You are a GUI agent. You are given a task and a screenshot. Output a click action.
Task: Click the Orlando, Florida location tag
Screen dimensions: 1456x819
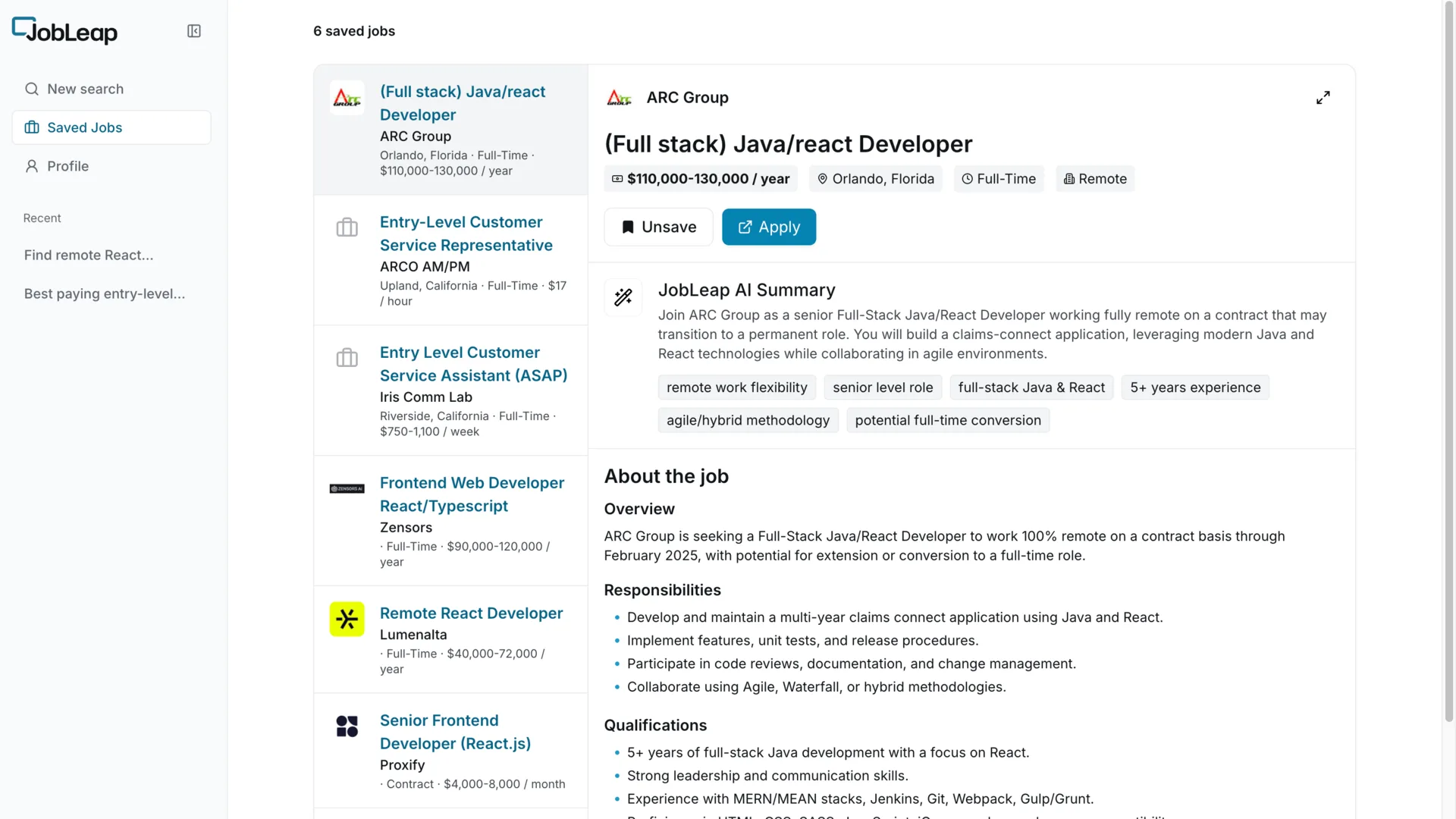point(876,179)
